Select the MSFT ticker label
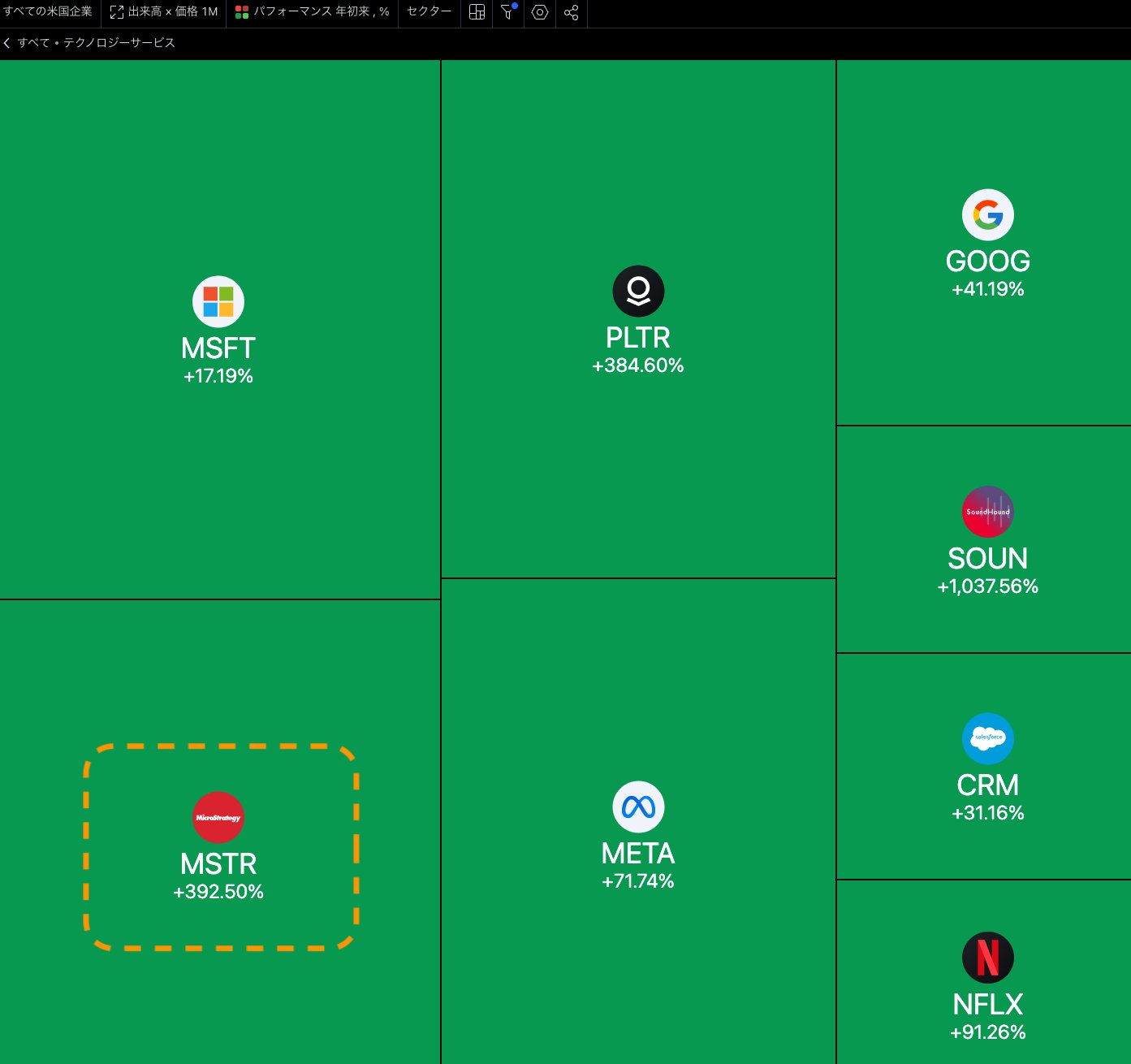This screenshot has height=1064, width=1131. [218, 348]
